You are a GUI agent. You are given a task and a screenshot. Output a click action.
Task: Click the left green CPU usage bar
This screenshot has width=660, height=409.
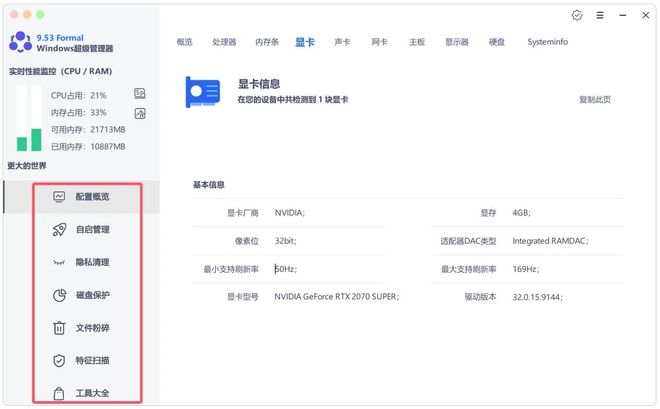(x=22, y=144)
